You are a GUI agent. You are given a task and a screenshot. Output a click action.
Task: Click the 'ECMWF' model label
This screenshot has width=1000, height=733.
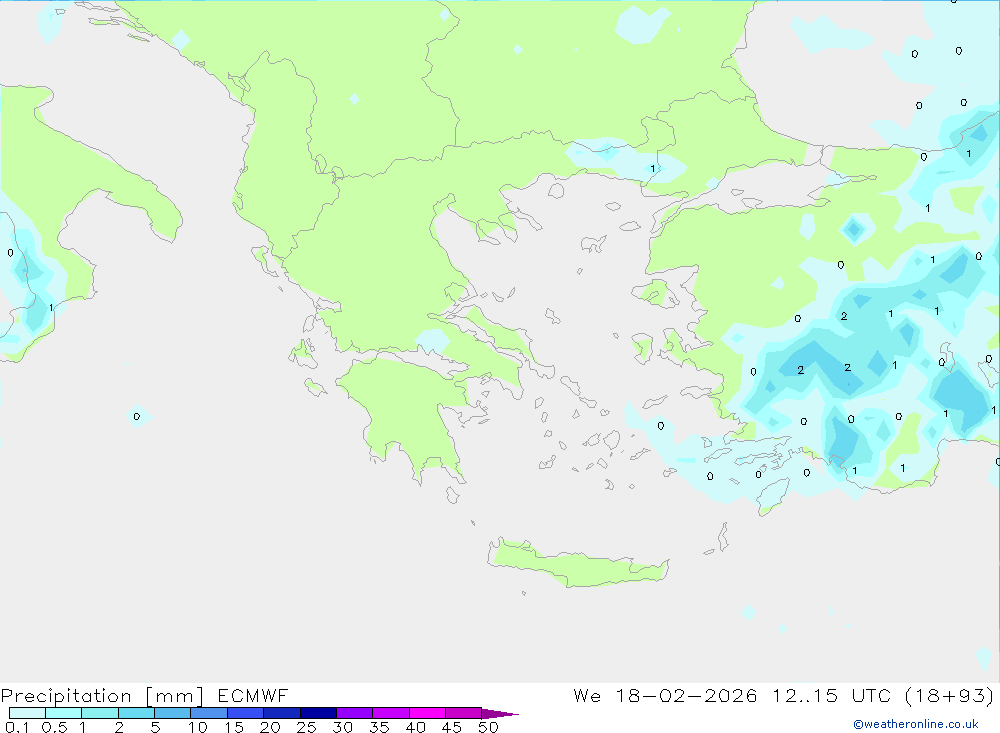(x=253, y=695)
